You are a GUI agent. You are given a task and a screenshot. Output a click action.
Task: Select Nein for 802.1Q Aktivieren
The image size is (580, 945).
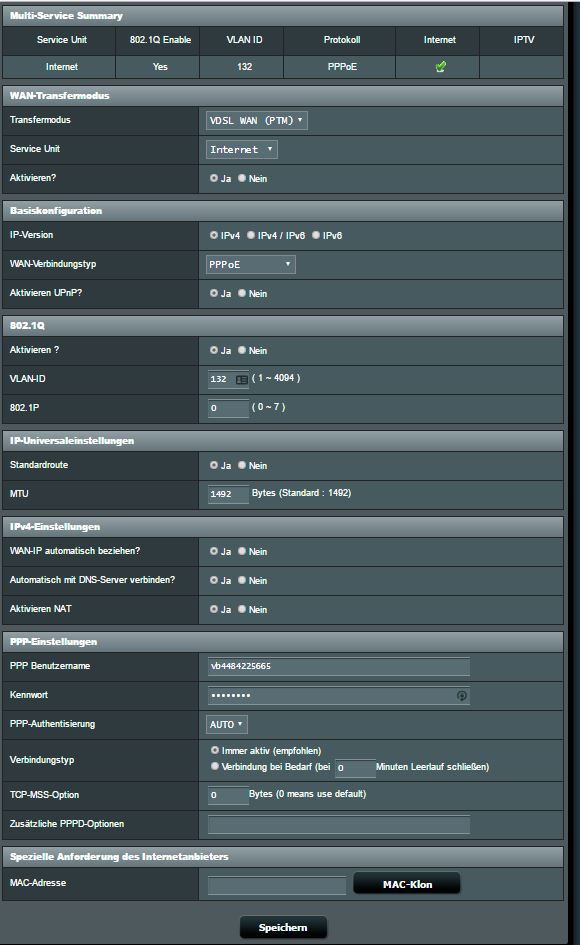[242, 350]
